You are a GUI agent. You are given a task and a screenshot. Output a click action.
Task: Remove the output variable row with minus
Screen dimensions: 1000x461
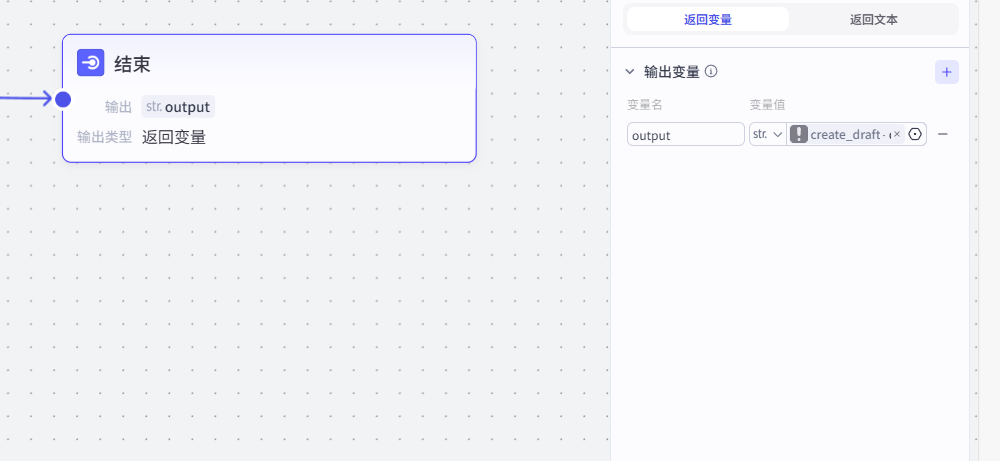tap(942, 134)
